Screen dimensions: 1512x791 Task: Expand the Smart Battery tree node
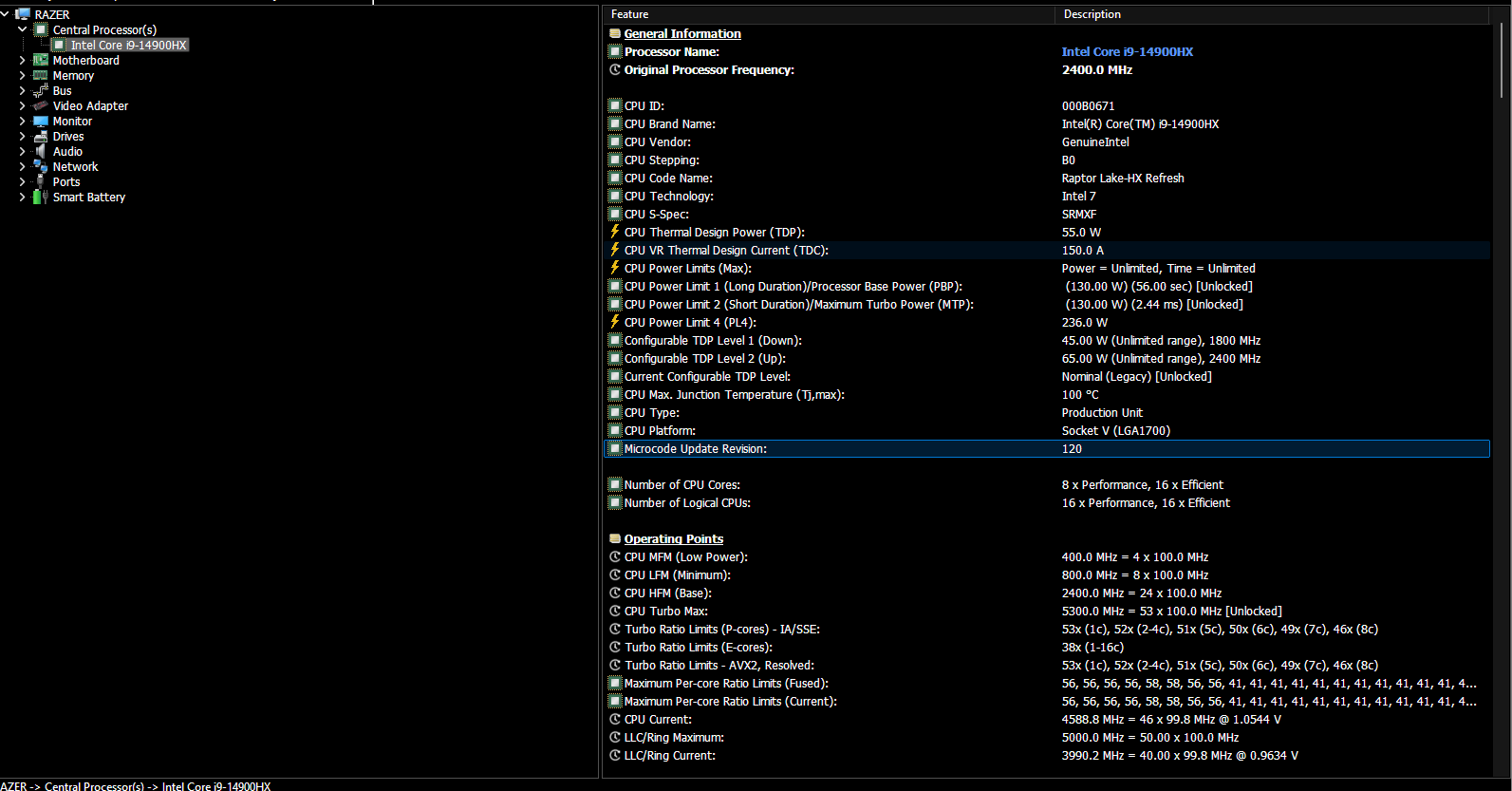(23, 197)
